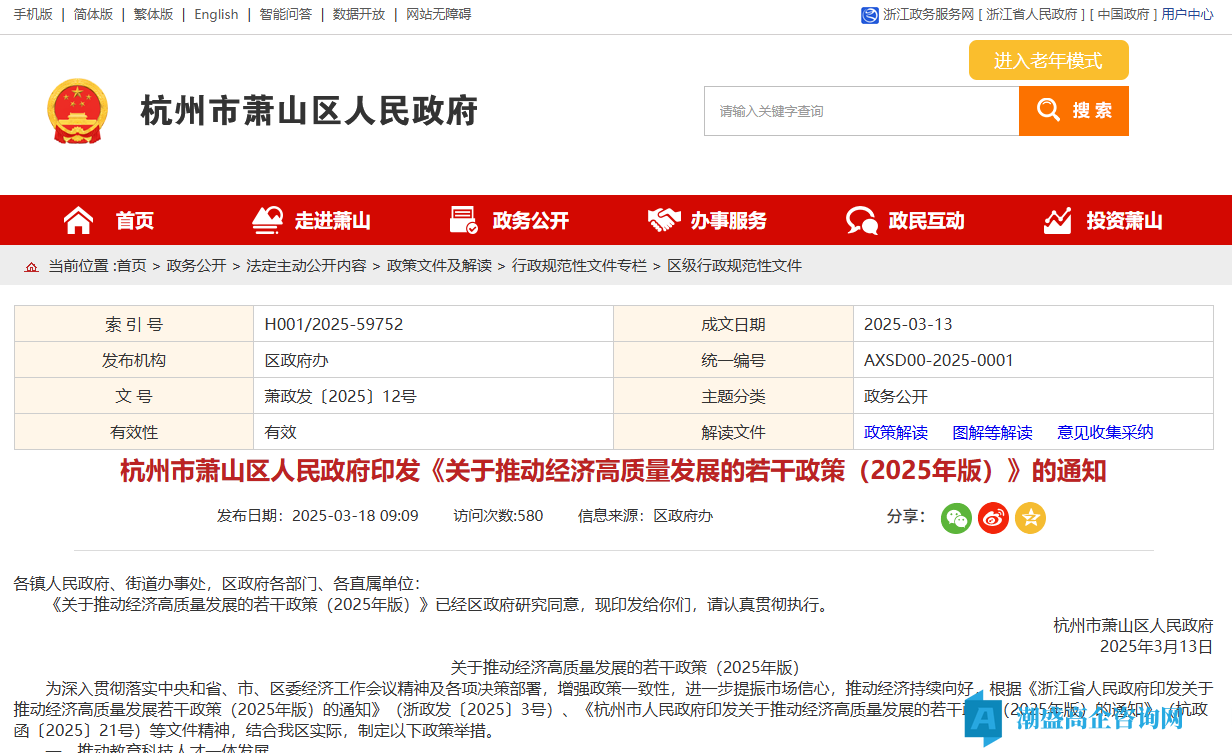Open the 政务公开 navigation menu

[530, 221]
